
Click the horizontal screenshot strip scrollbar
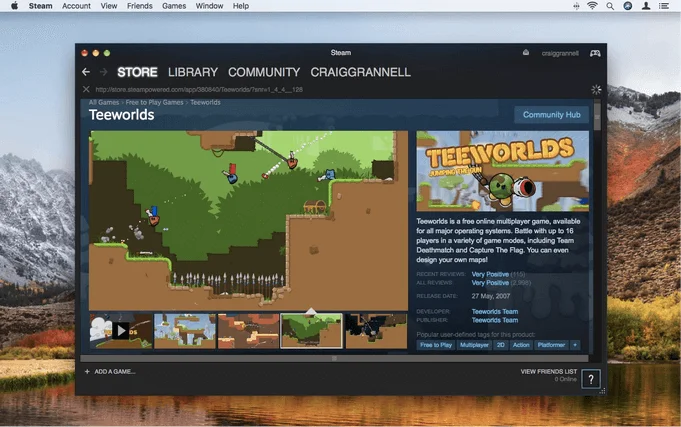333,357
